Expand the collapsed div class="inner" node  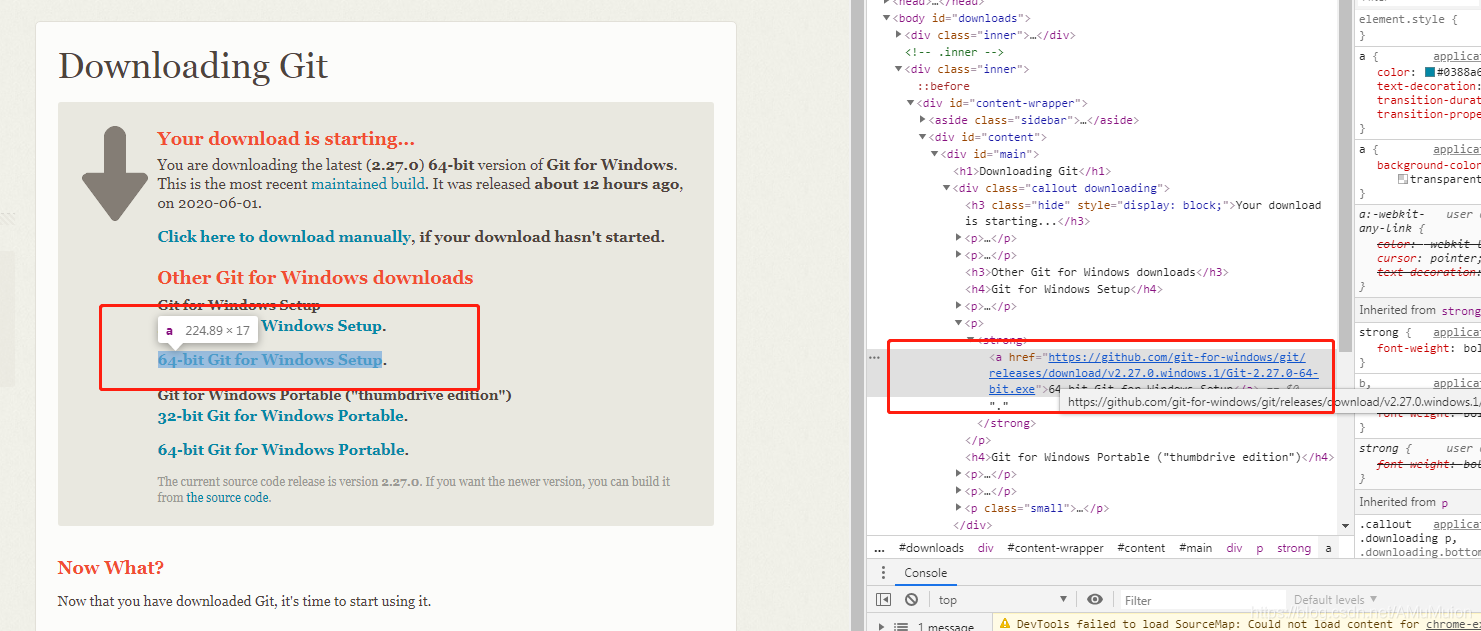pyautogui.click(x=898, y=35)
